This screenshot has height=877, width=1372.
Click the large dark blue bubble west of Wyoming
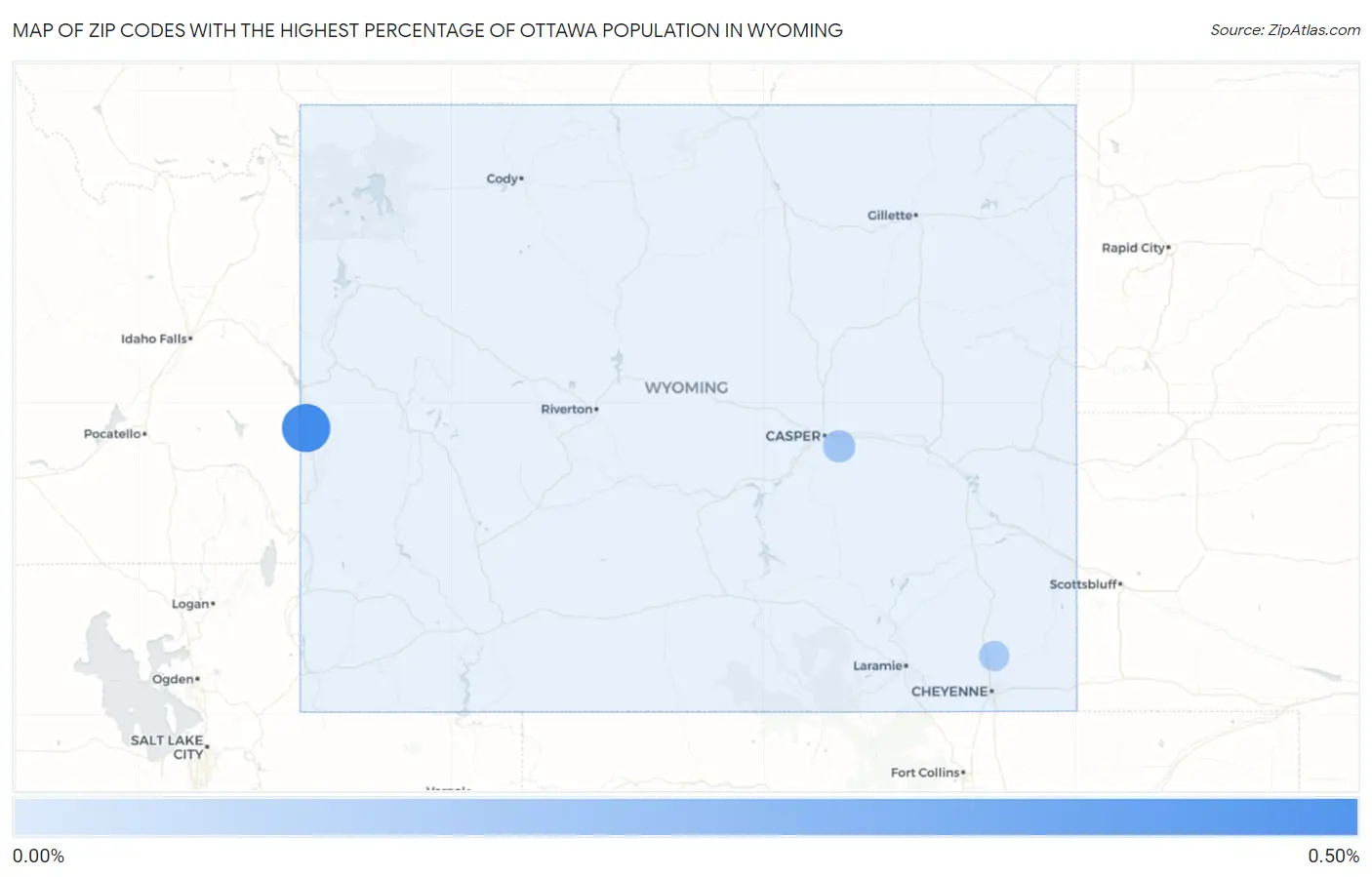pyautogui.click(x=306, y=428)
